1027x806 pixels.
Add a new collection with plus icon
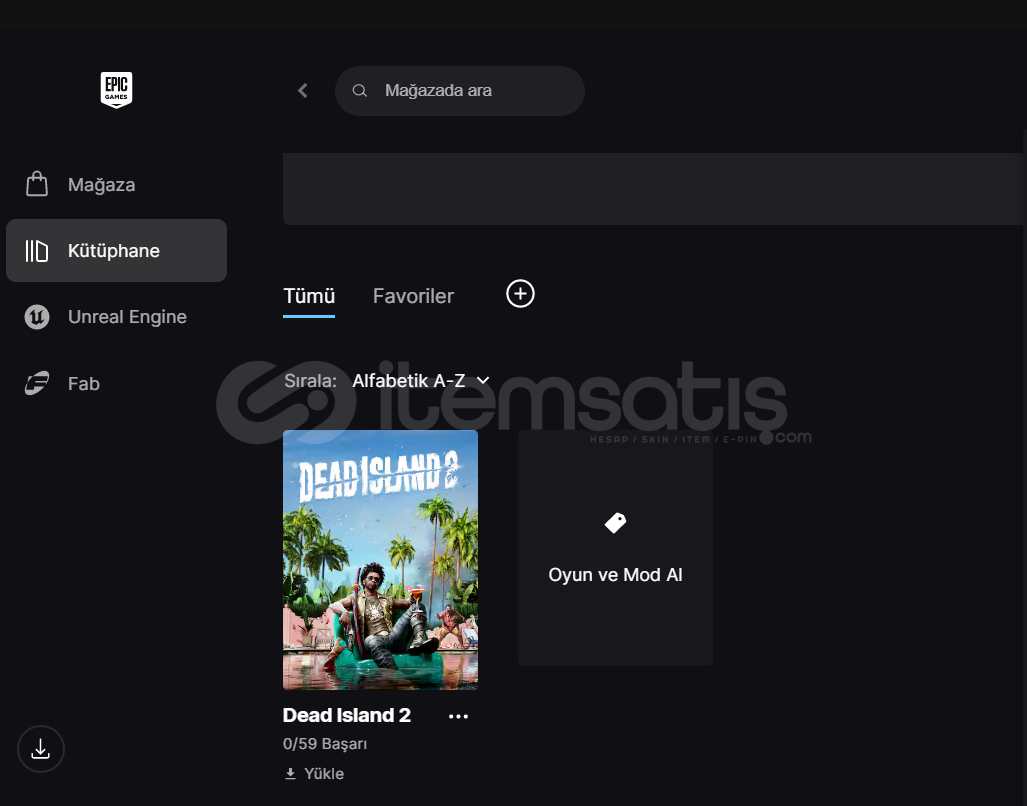point(521,293)
